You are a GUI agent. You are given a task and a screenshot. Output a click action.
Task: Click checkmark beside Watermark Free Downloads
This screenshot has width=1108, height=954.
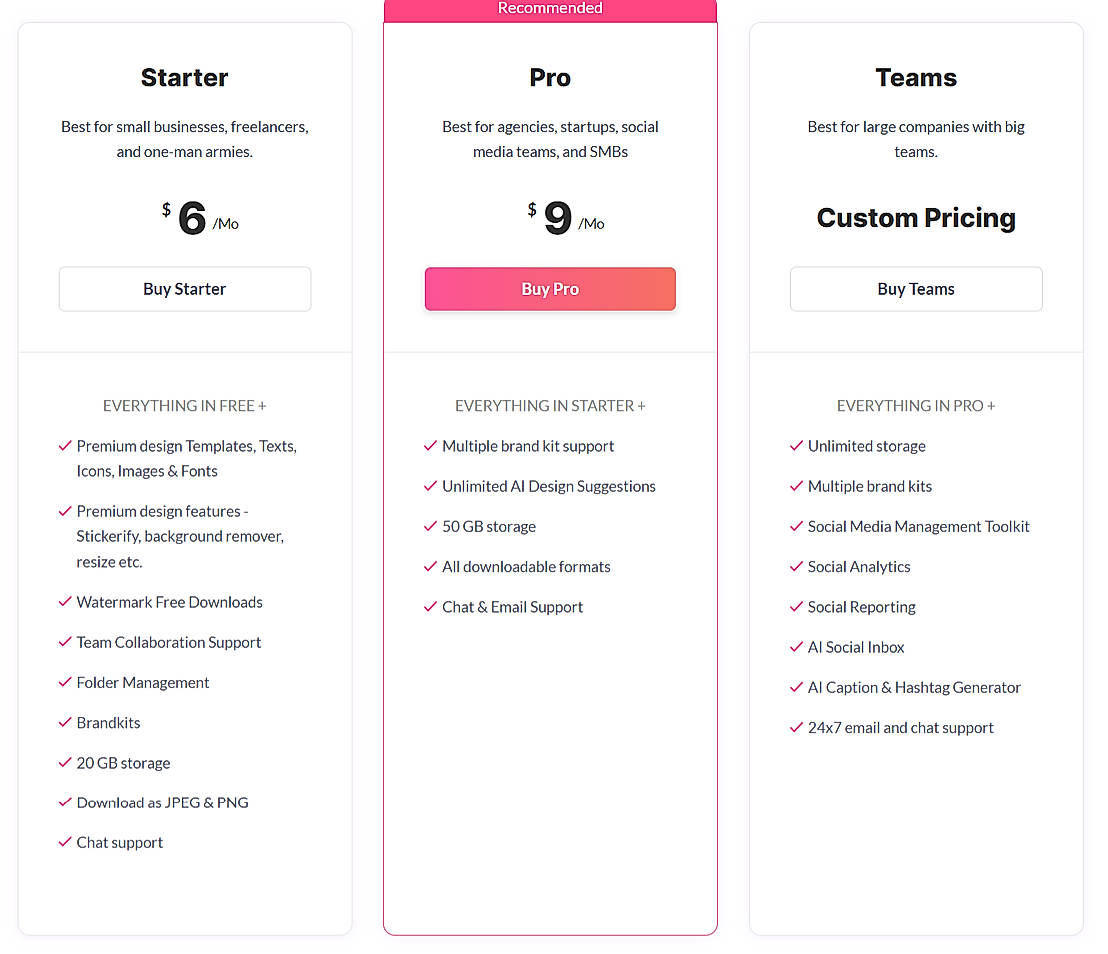[65, 602]
